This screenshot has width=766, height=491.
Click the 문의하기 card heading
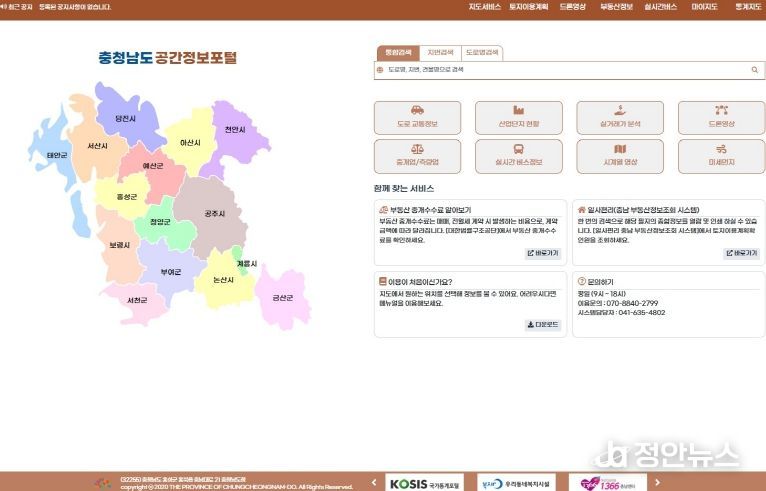click(x=600, y=282)
